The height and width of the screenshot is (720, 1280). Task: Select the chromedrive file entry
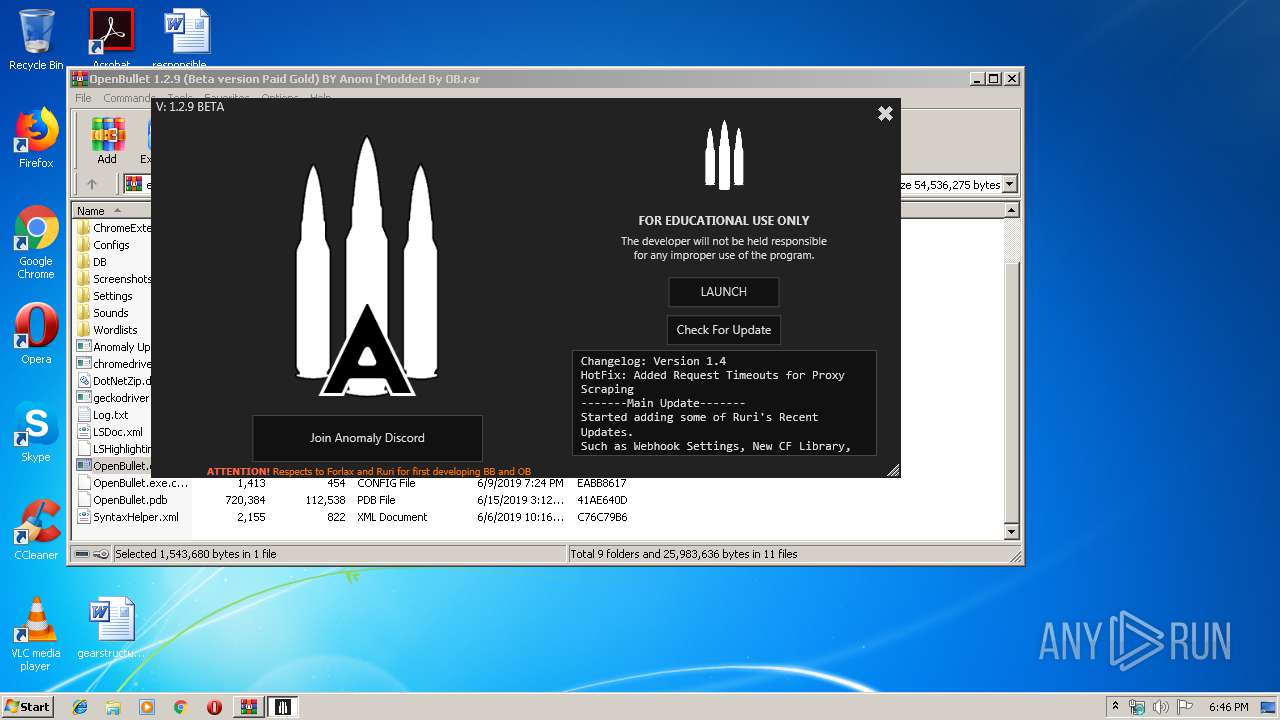coord(113,364)
